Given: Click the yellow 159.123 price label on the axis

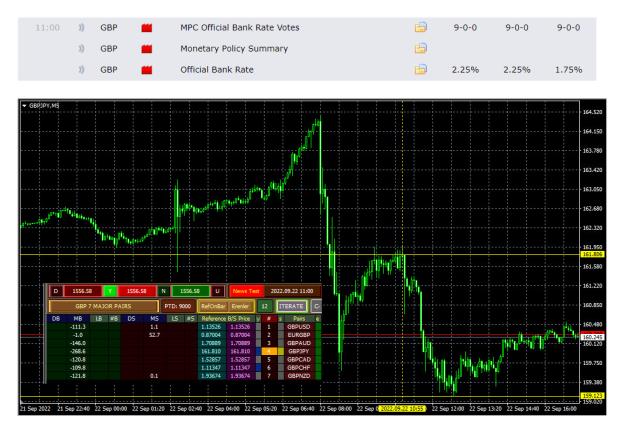Looking at the screenshot, I should pyautogui.click(x=592, y=396).
